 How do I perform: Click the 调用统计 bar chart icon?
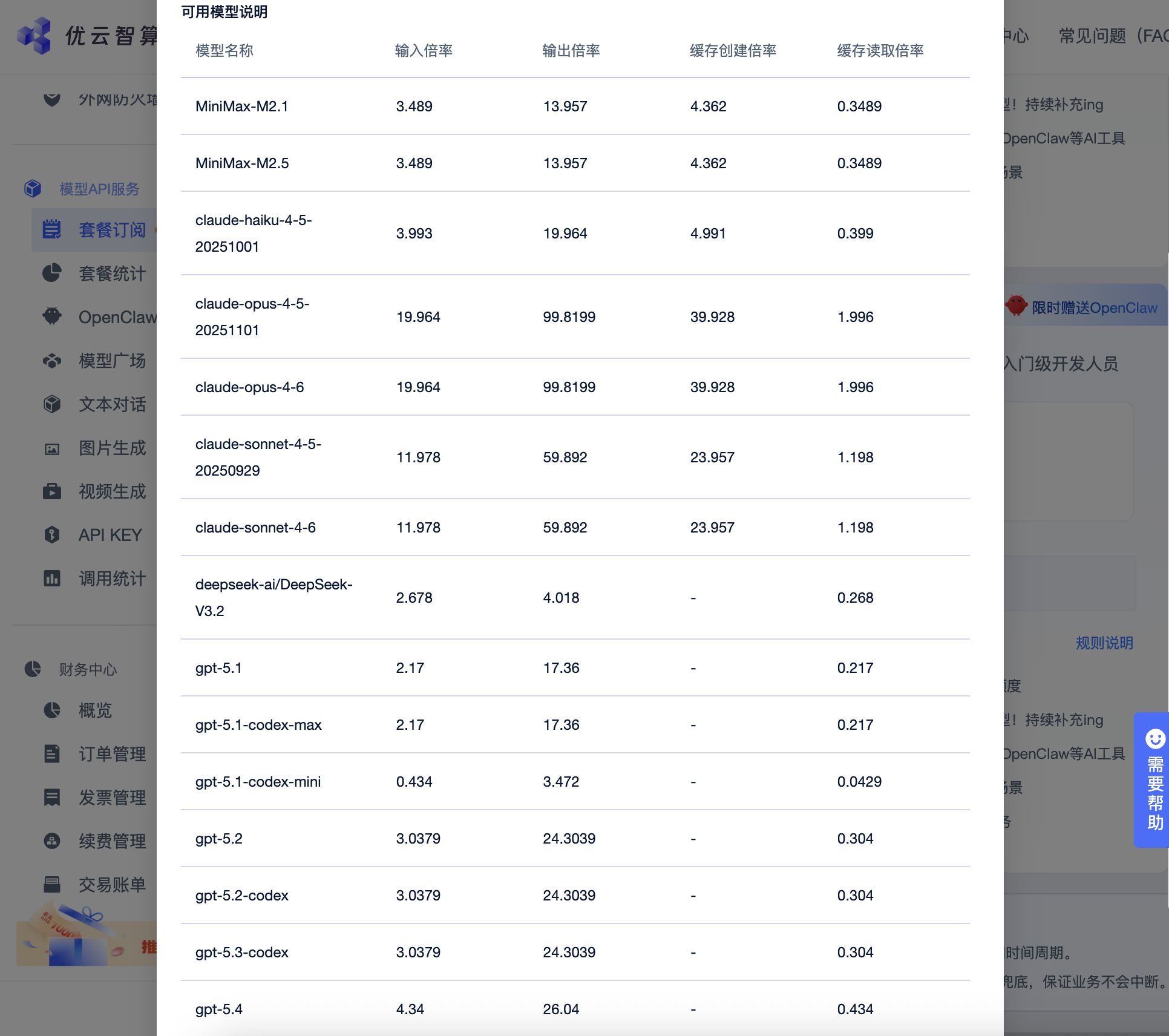tap(52, 578)
